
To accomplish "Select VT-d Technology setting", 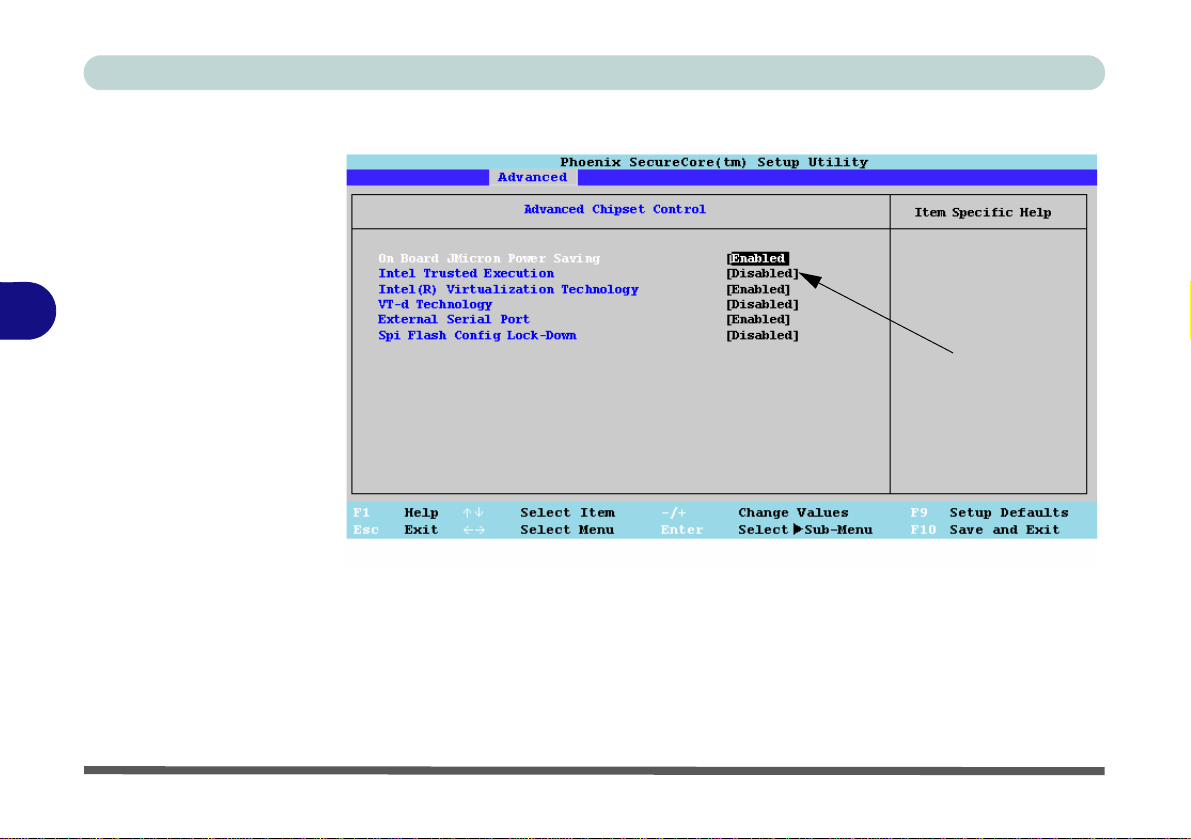I will coord(435,304).
